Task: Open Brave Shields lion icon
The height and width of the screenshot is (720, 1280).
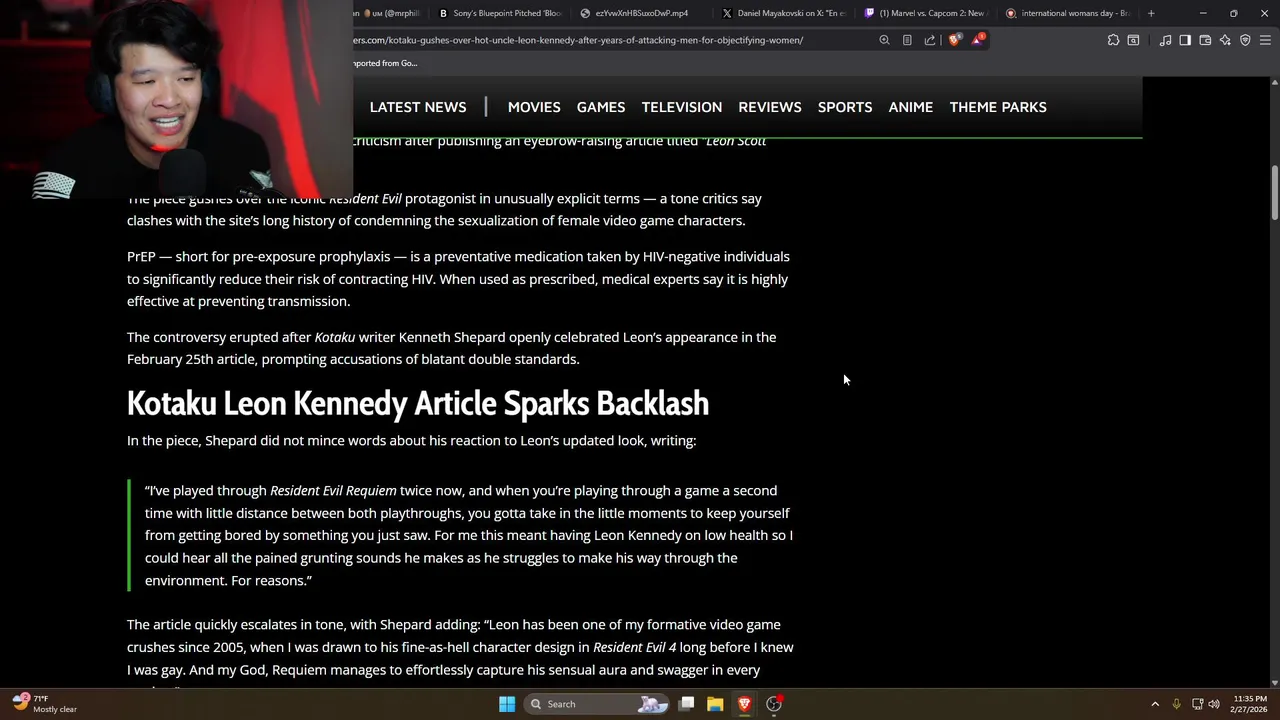Action: click(954, 40)
